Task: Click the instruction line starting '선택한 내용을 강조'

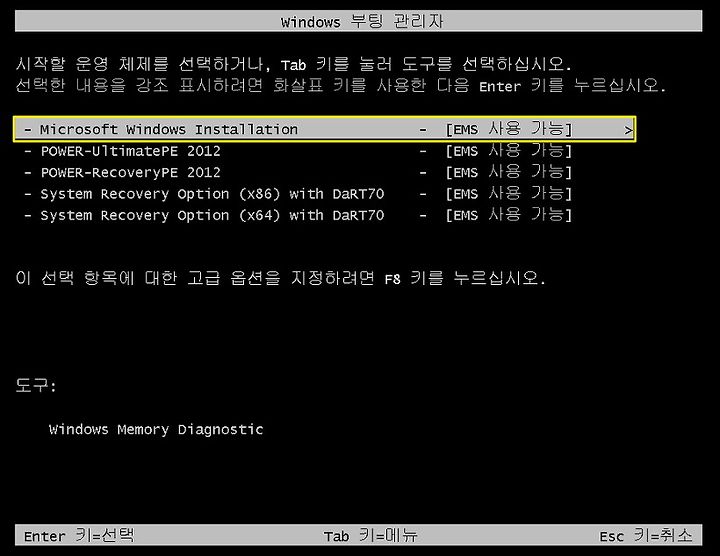Action: pos(341,86)
